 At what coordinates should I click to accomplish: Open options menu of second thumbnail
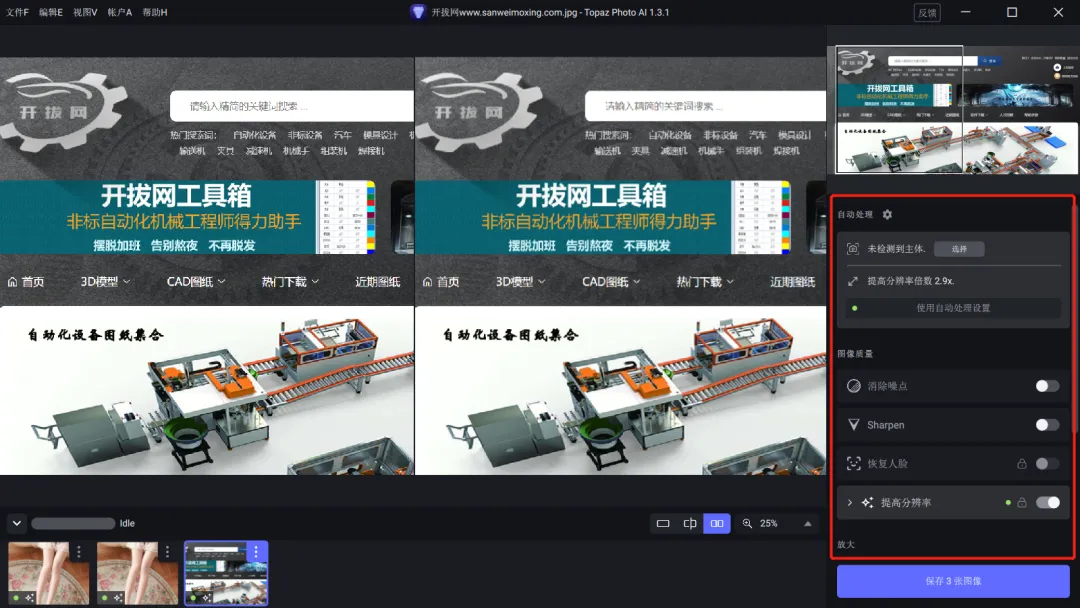167,552
